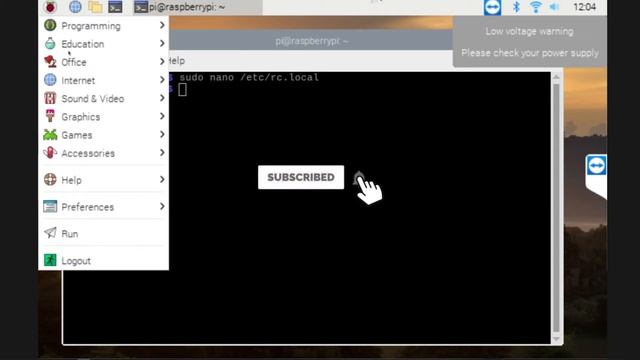Open the Graphics menu category

[104, 117]
